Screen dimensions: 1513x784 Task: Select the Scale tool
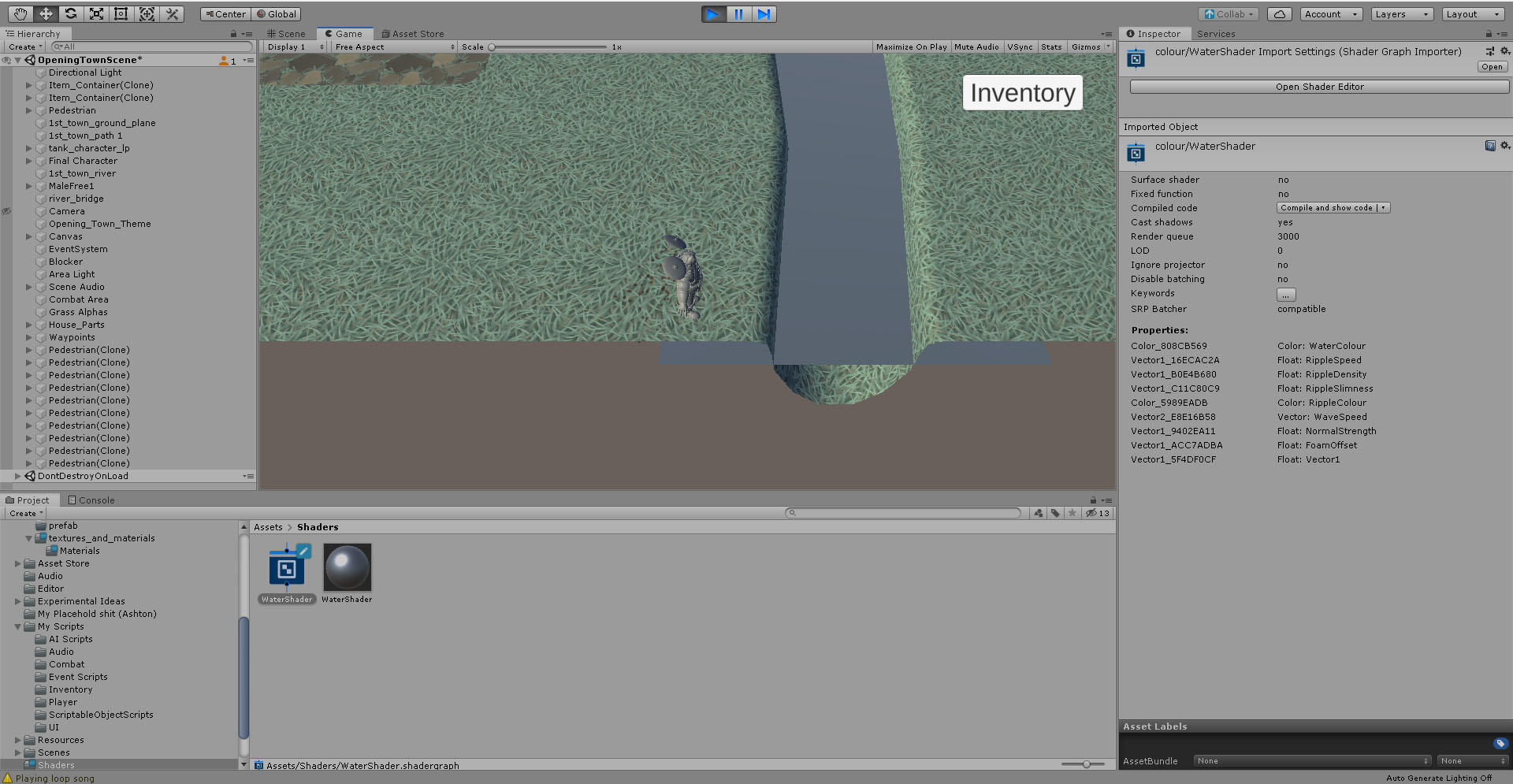pos(95,13)
